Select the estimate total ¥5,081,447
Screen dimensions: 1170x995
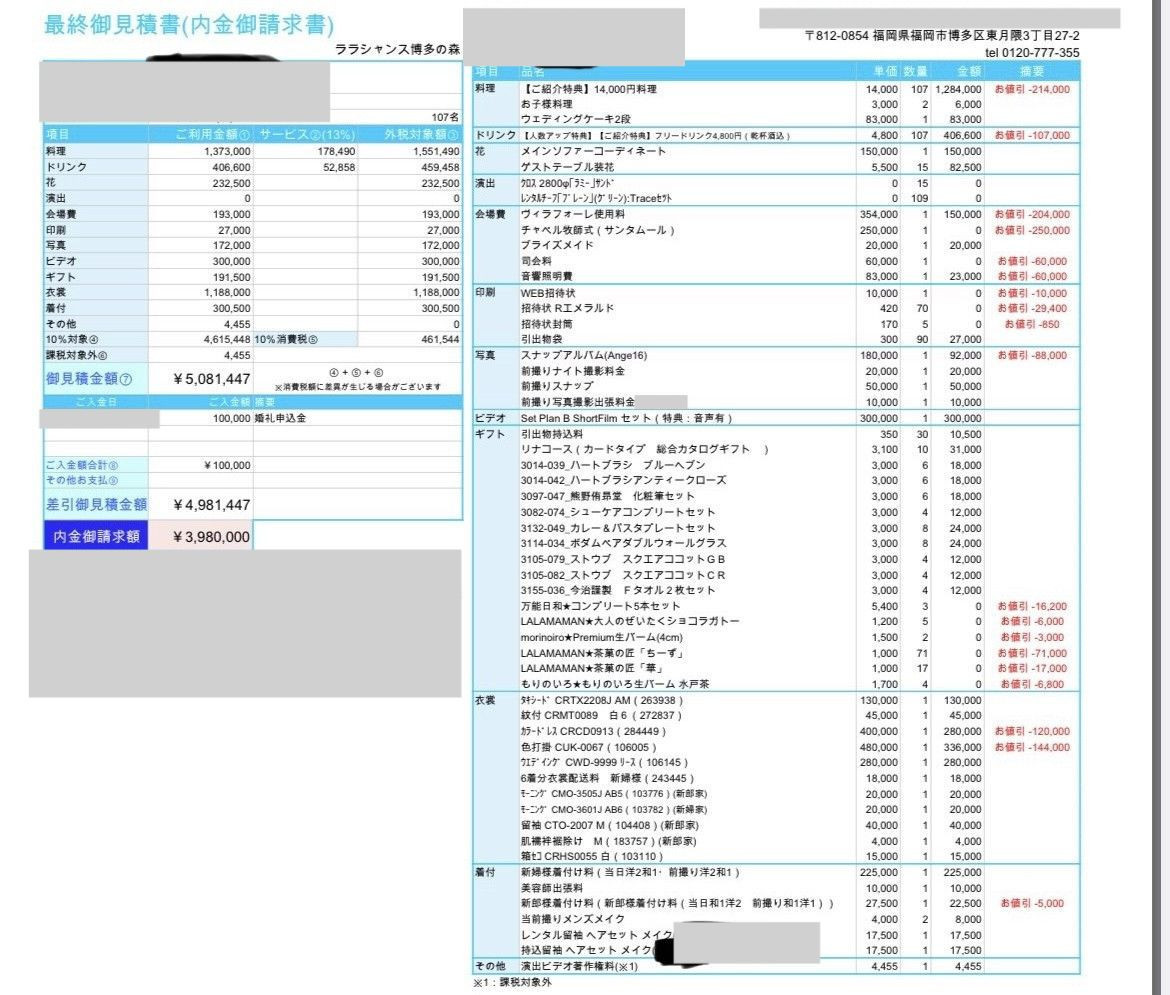click(x=211, y=379)
